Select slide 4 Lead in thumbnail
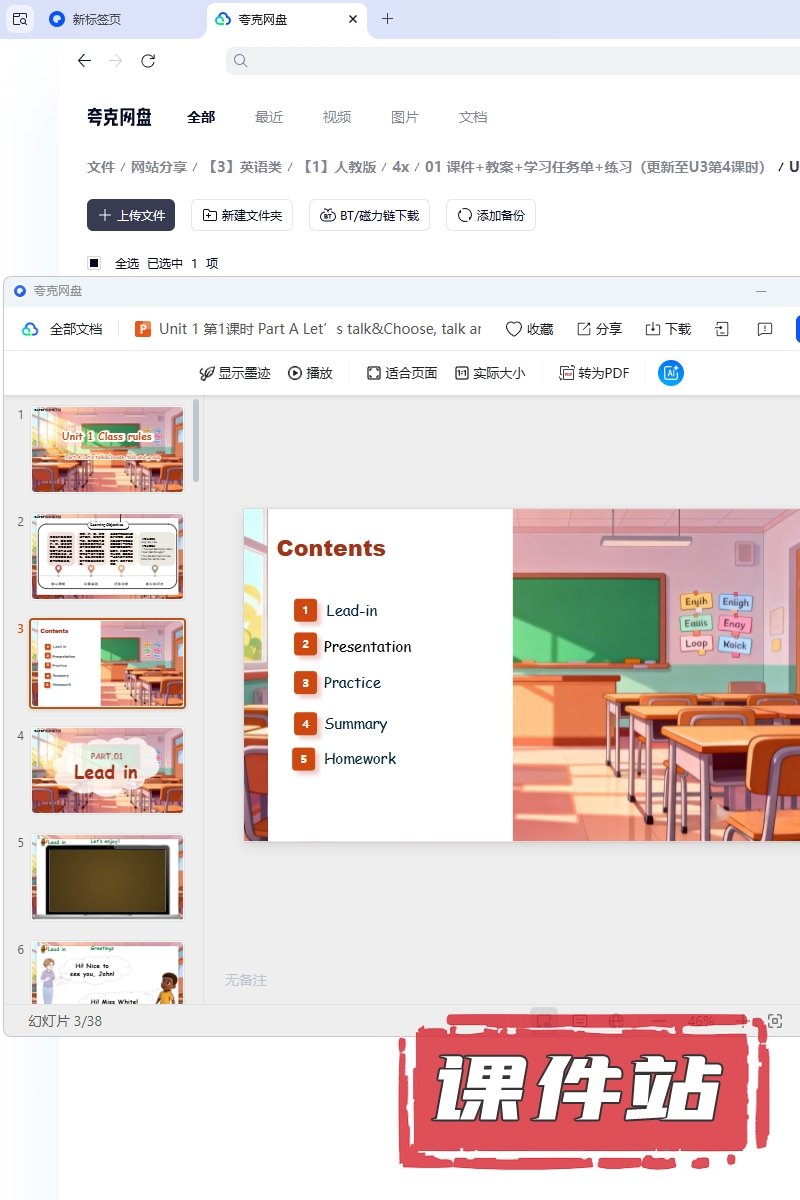Viewport: 800px width, 1200px height. (x=107, y=770)
